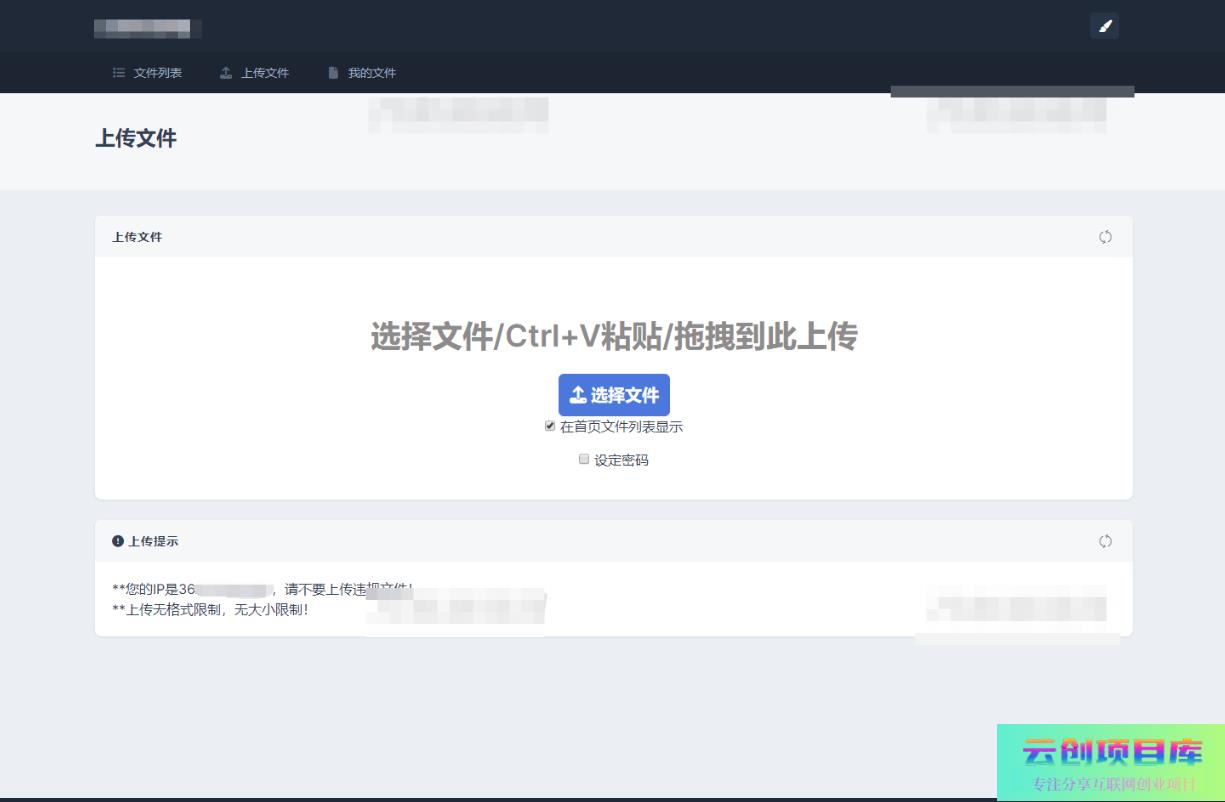Toggle via the 设定密码 label text
1225x802 pixels.
(x=621, y=461)
